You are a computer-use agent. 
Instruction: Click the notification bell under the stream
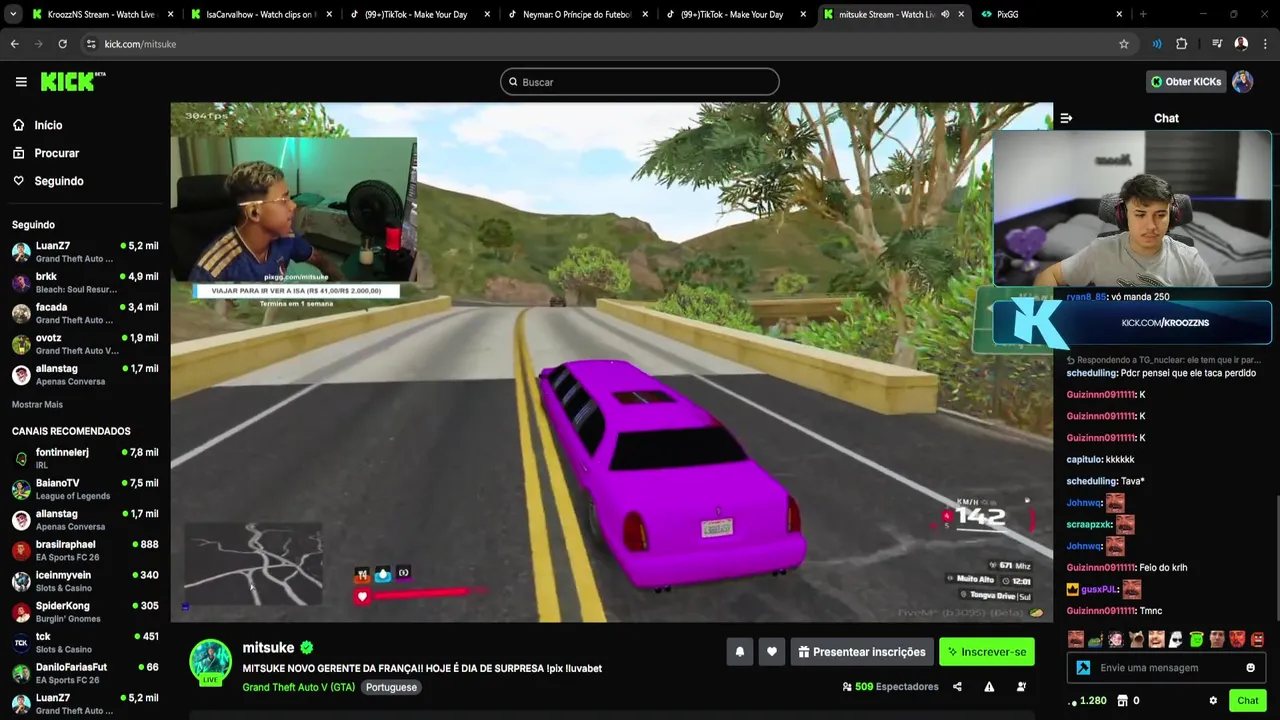(x=740, y=652)
